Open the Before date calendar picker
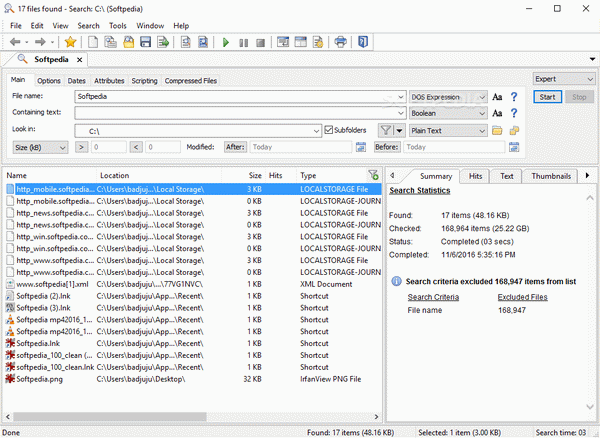 click(514, 147)
